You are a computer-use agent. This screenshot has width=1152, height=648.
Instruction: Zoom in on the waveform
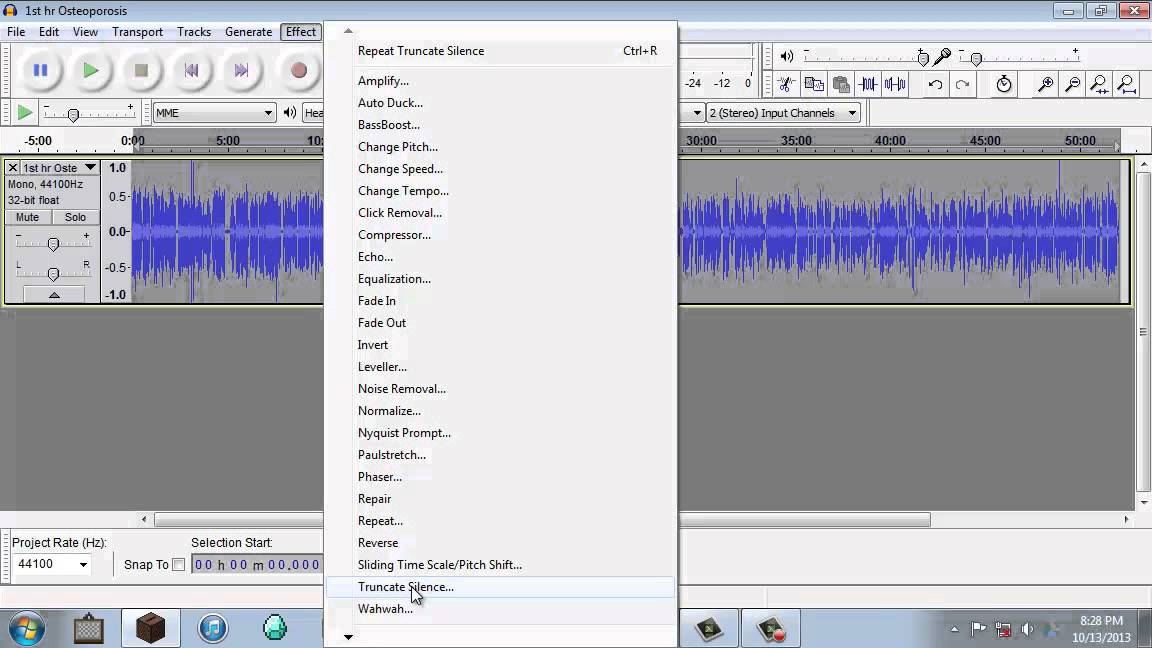click(1045, 84)
